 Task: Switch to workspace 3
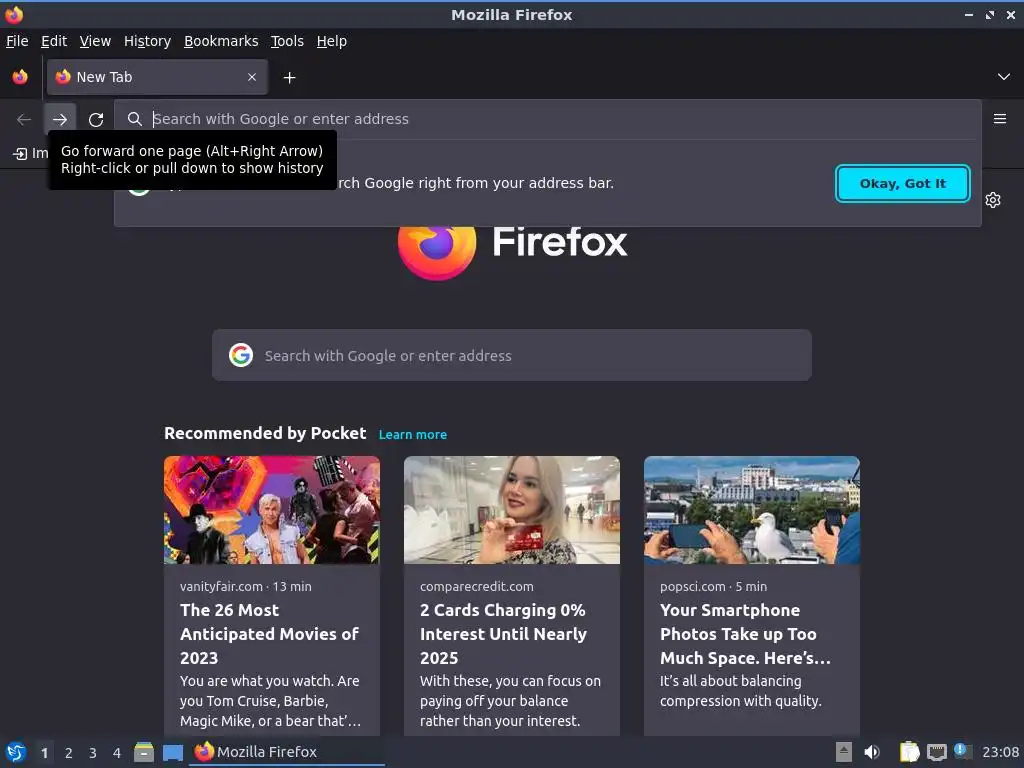[x=93, y=753]
